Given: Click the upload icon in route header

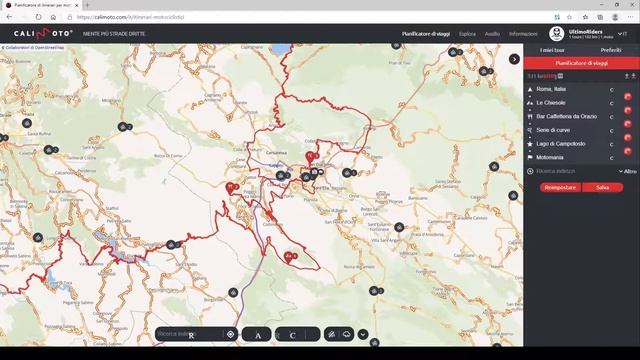Looking at the screenshot, I should pyautogui.click(x=627, y=76).
